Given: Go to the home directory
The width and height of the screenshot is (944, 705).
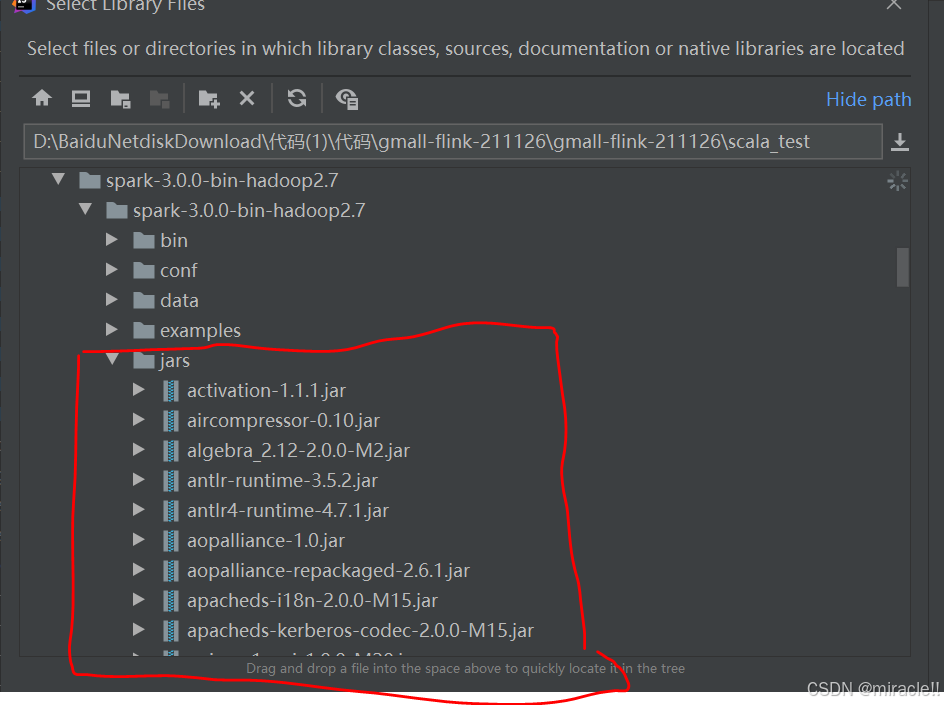Looking at the screenshot, I should [x=42, y=98].
